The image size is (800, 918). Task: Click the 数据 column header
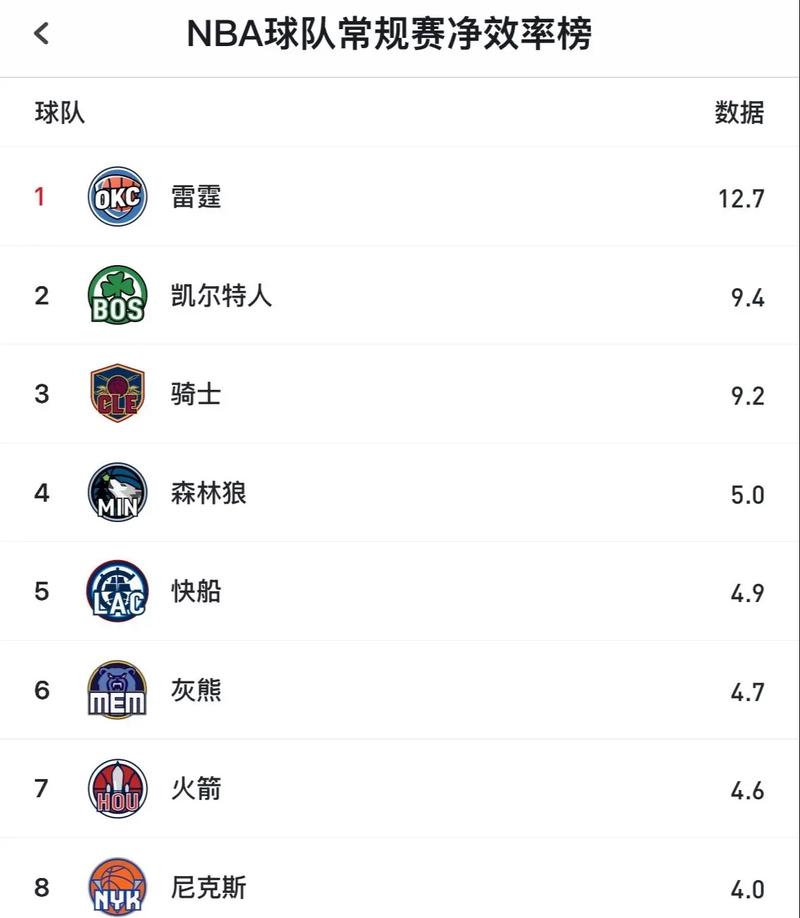point(739,113)
